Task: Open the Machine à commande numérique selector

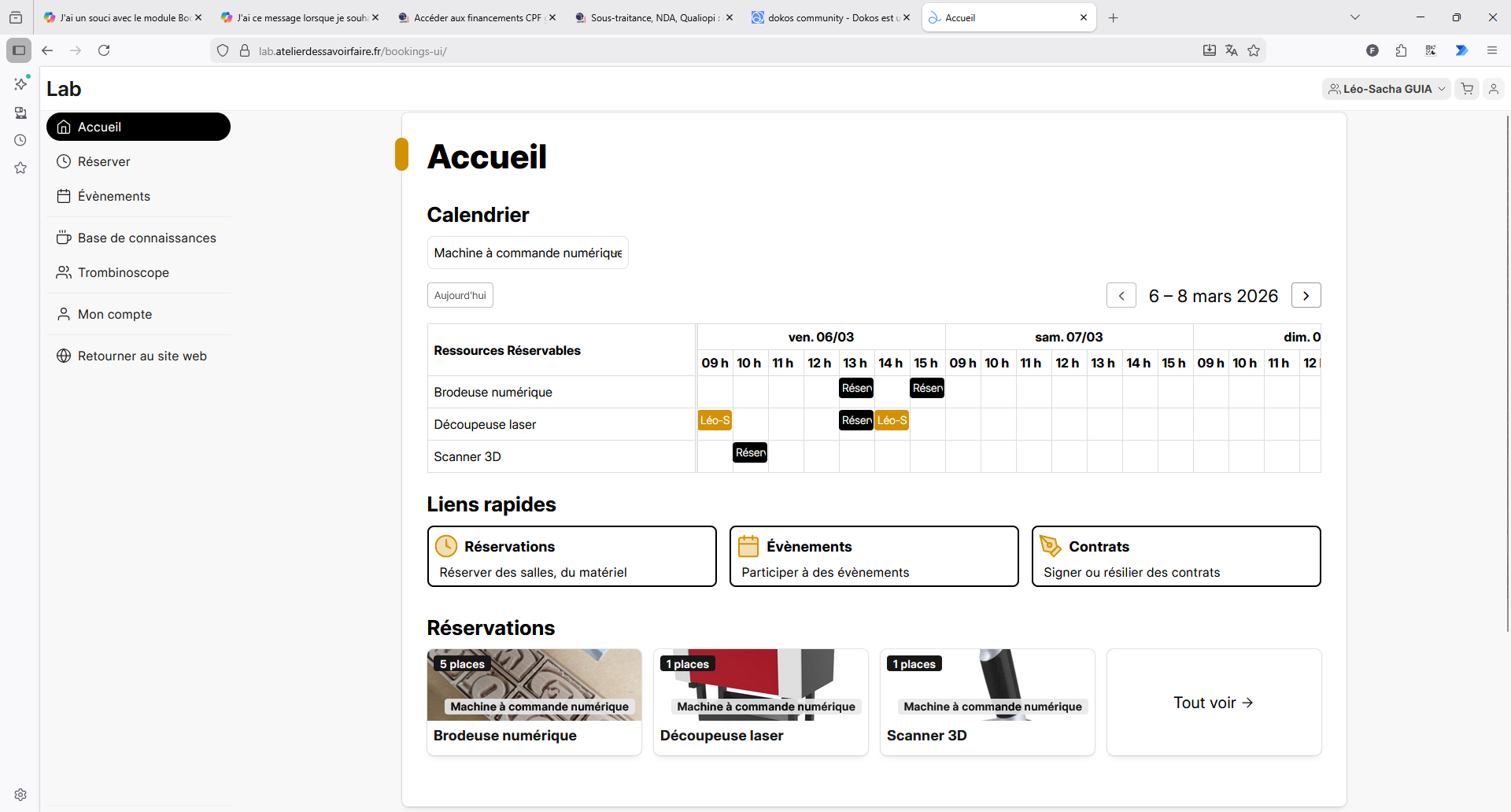Action: click(527, 253)
